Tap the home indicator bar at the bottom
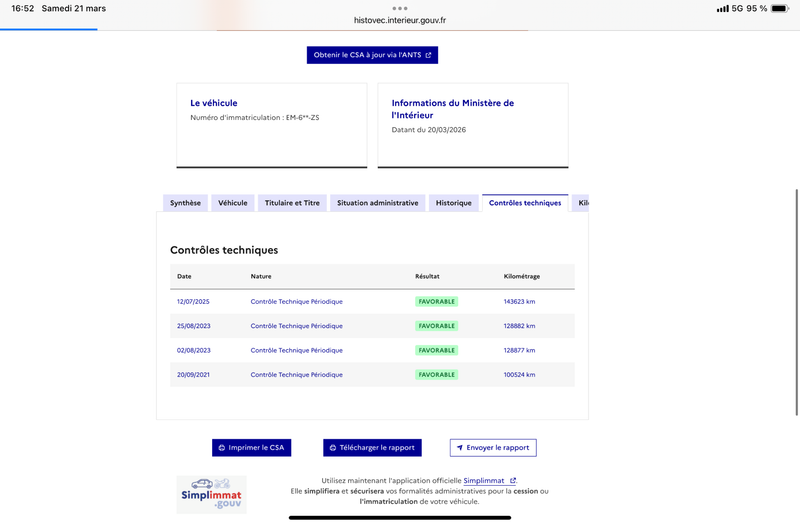 click(x=399, y=518)
